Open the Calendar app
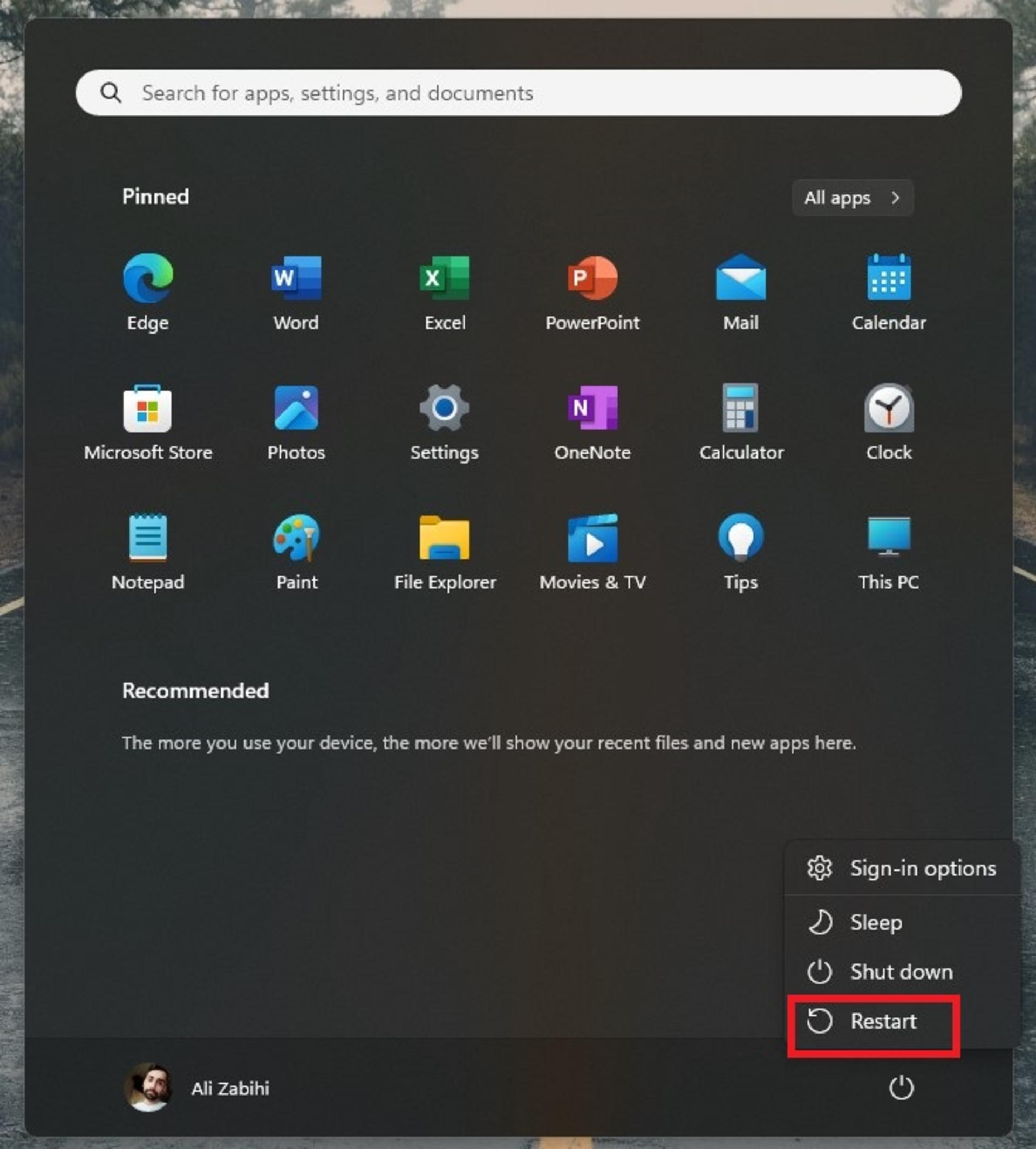1036x1149 pixels. pyautogui.click(x=889, y=293)
